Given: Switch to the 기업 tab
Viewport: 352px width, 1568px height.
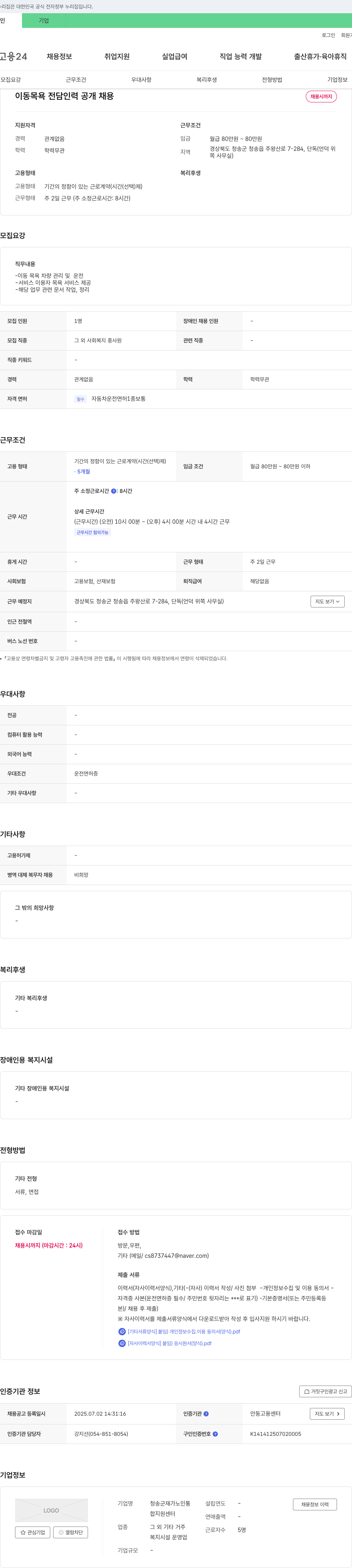Looking at the screenshot, I should click(x=44, y=21).
